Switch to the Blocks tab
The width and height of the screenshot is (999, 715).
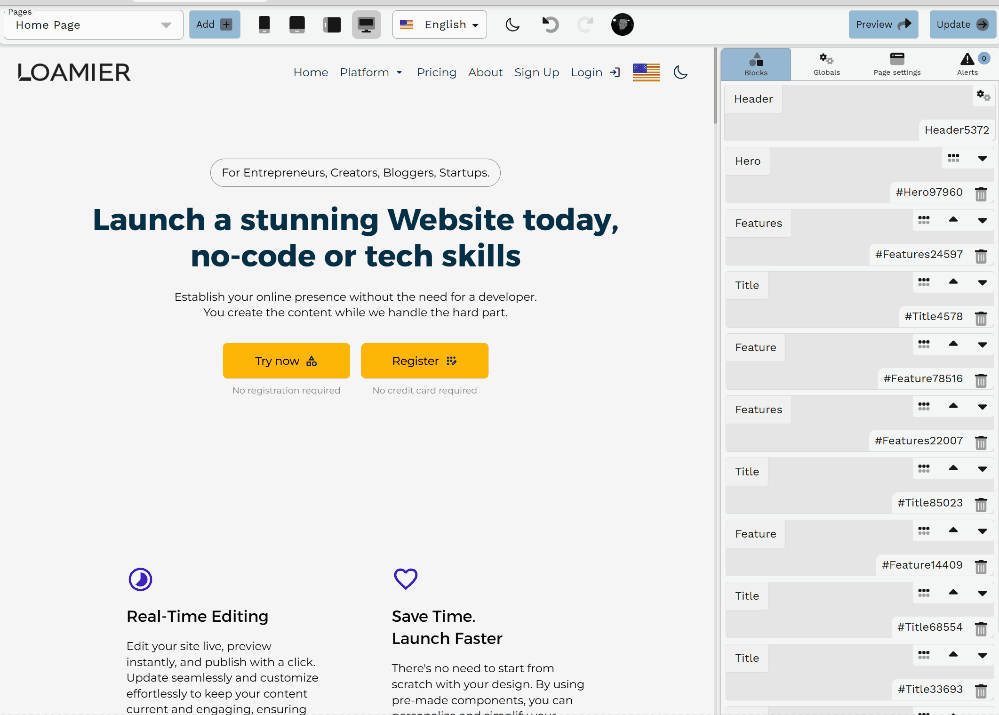[x=756, y=64]
